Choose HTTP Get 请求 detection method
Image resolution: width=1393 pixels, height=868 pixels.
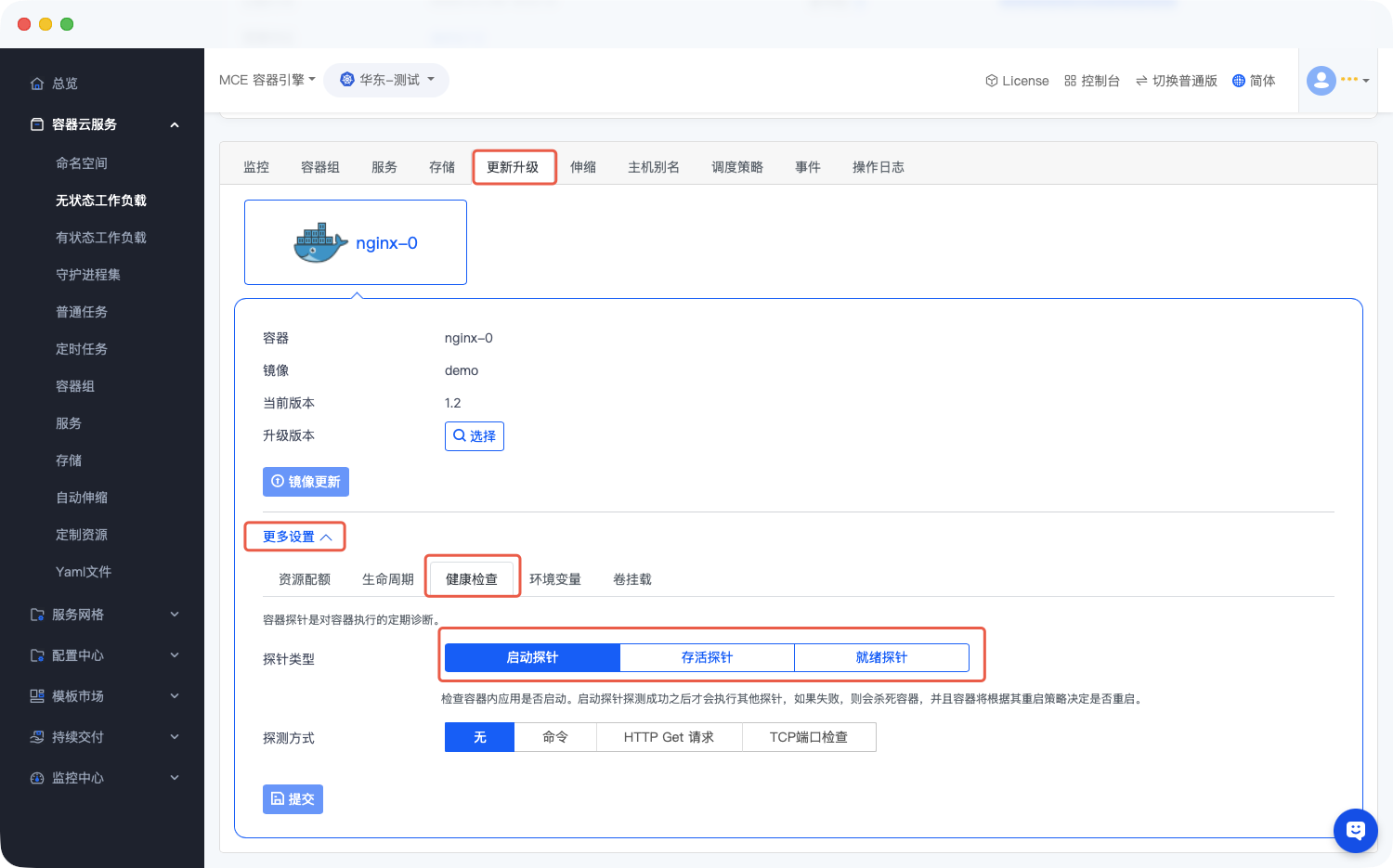[669, 737]
